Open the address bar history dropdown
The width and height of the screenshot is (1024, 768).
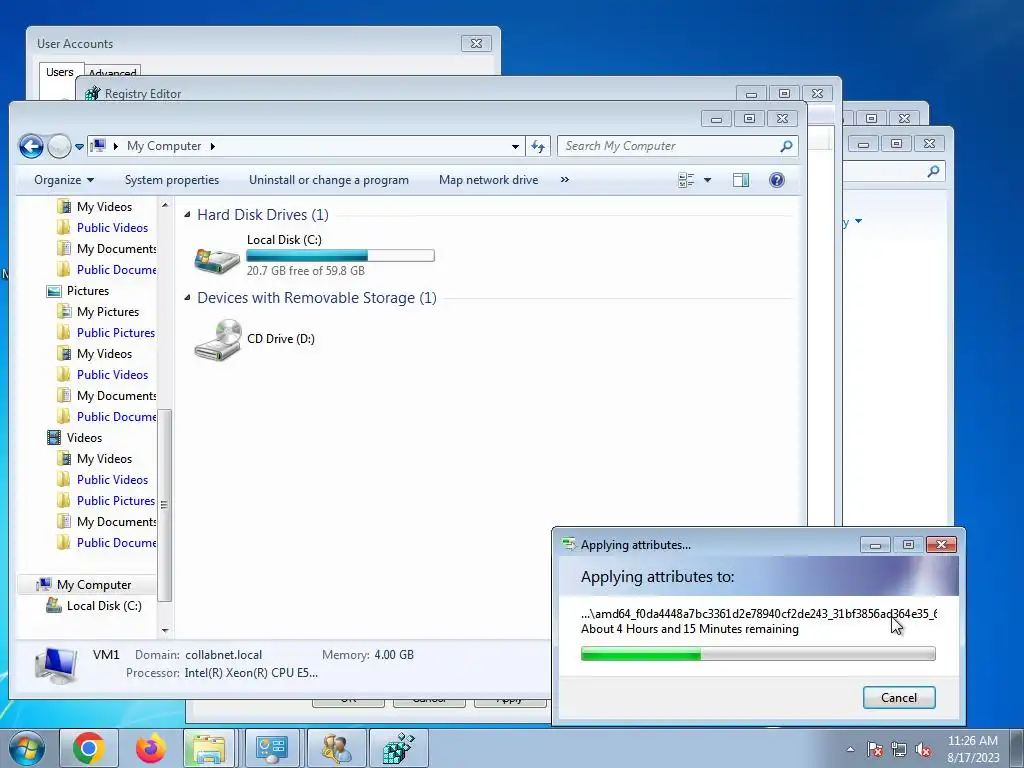(515, 146)
